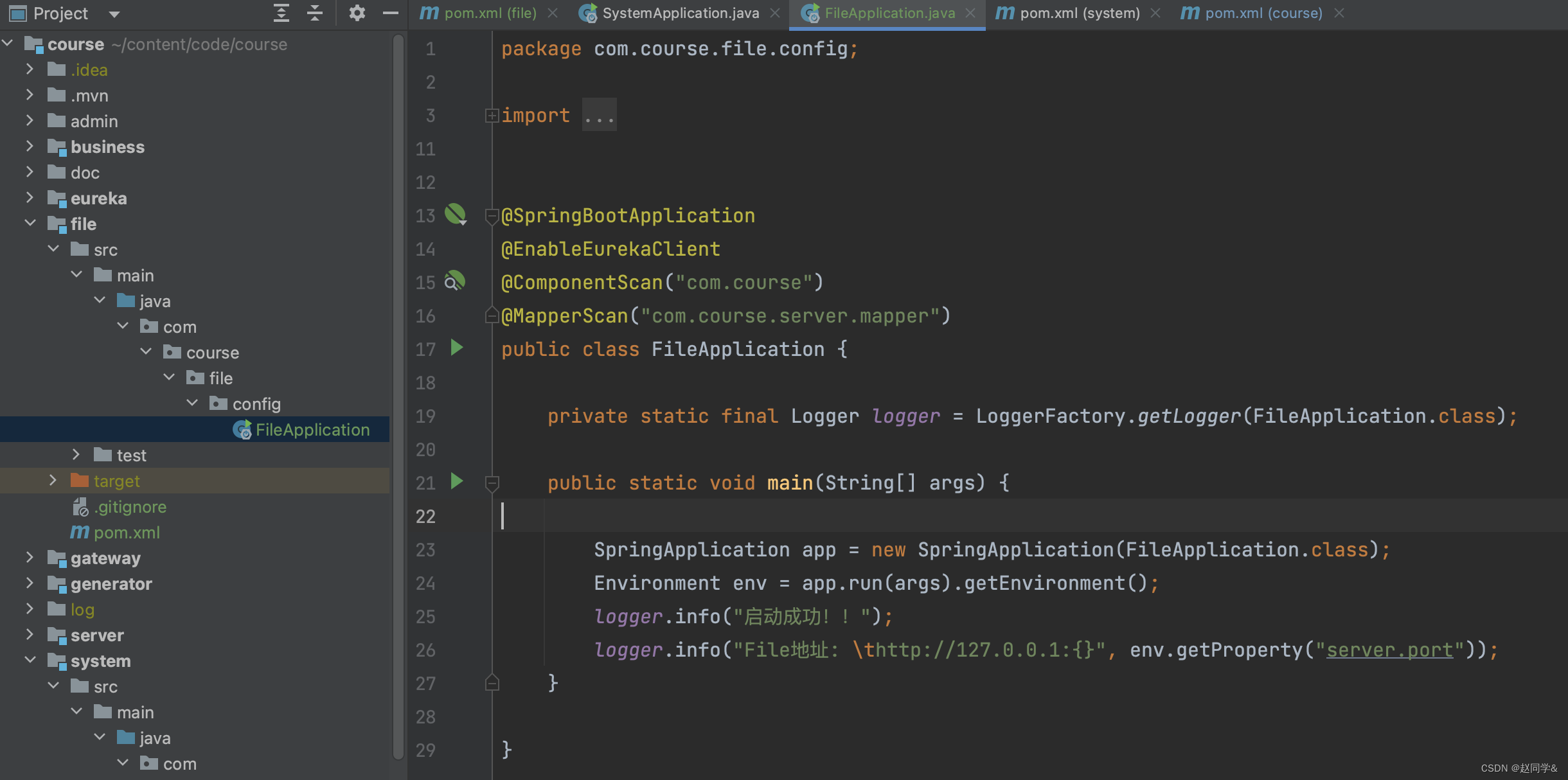Collapse the annotation fold marker on line 13
Screen dimensions: 1568x780
(x=492, y=217)
